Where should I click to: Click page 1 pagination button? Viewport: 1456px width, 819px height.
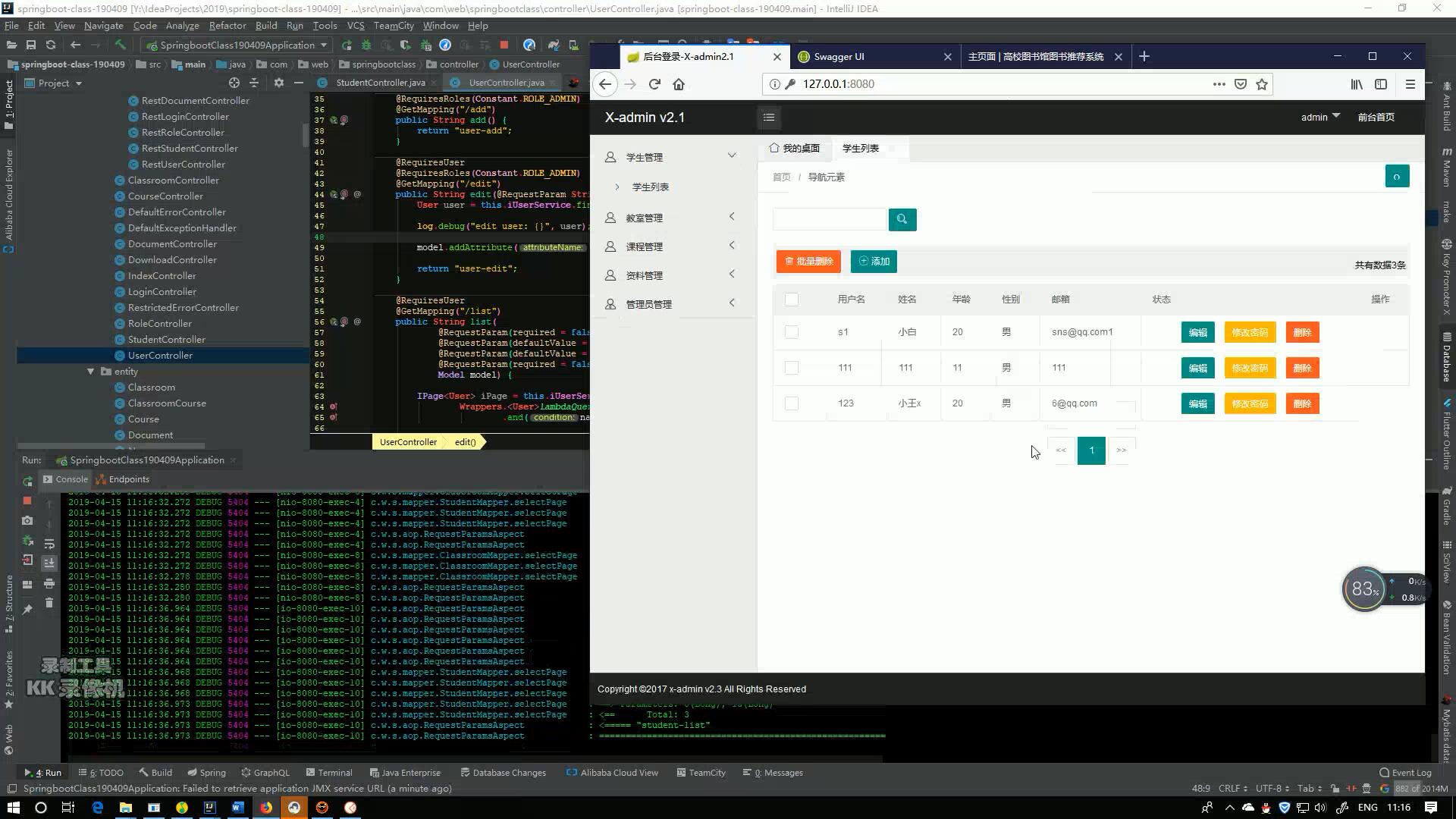[x=1092, y=449]
